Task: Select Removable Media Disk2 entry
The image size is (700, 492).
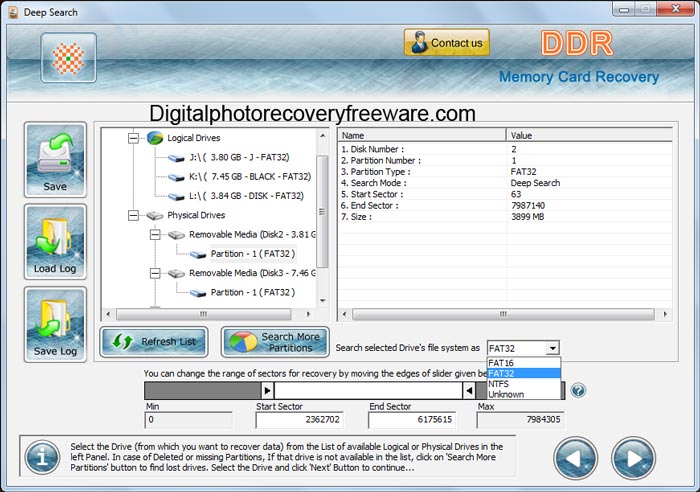Action: coord(252,234)
